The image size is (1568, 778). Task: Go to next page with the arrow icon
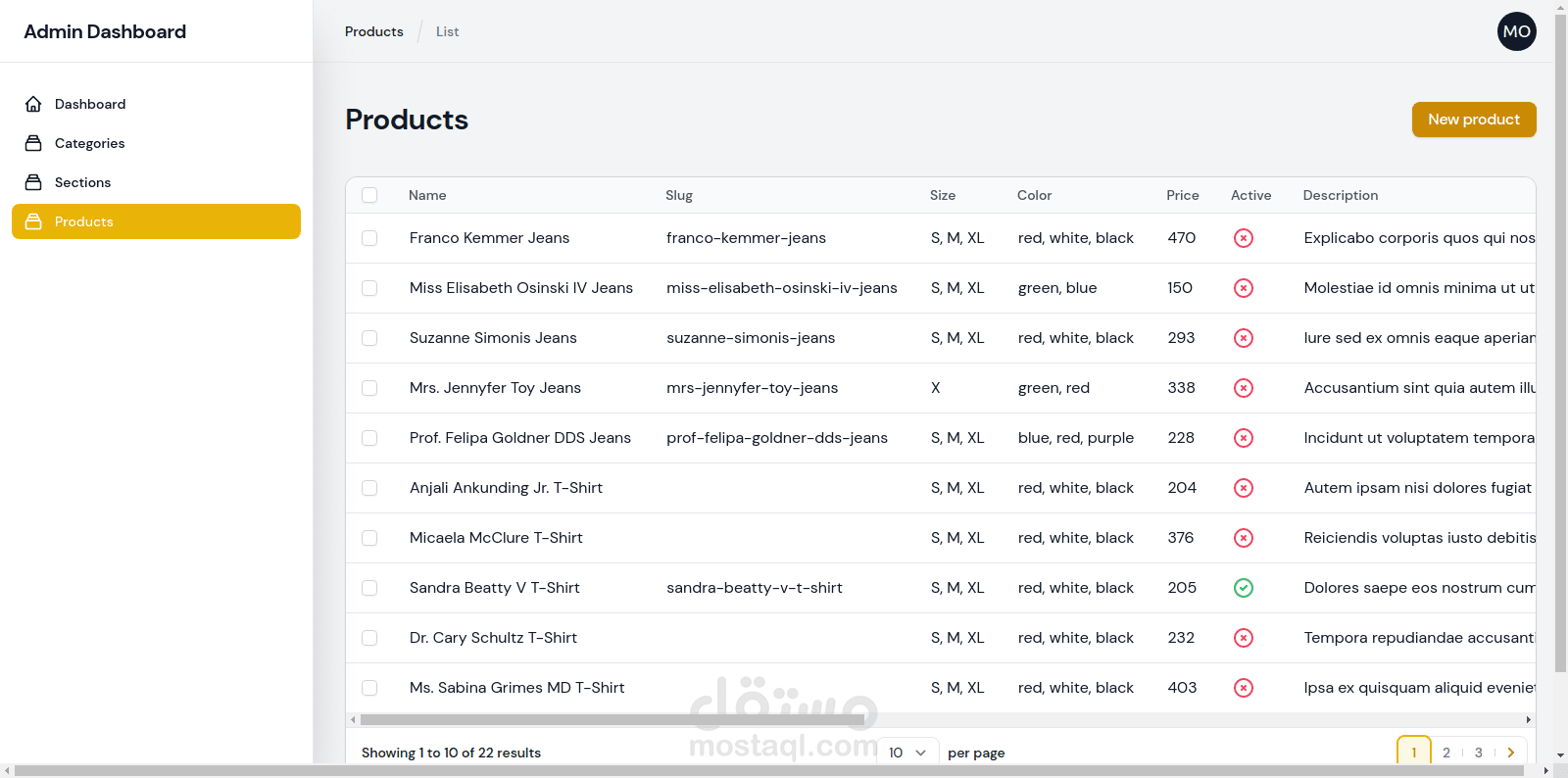tap(1510, 753)
